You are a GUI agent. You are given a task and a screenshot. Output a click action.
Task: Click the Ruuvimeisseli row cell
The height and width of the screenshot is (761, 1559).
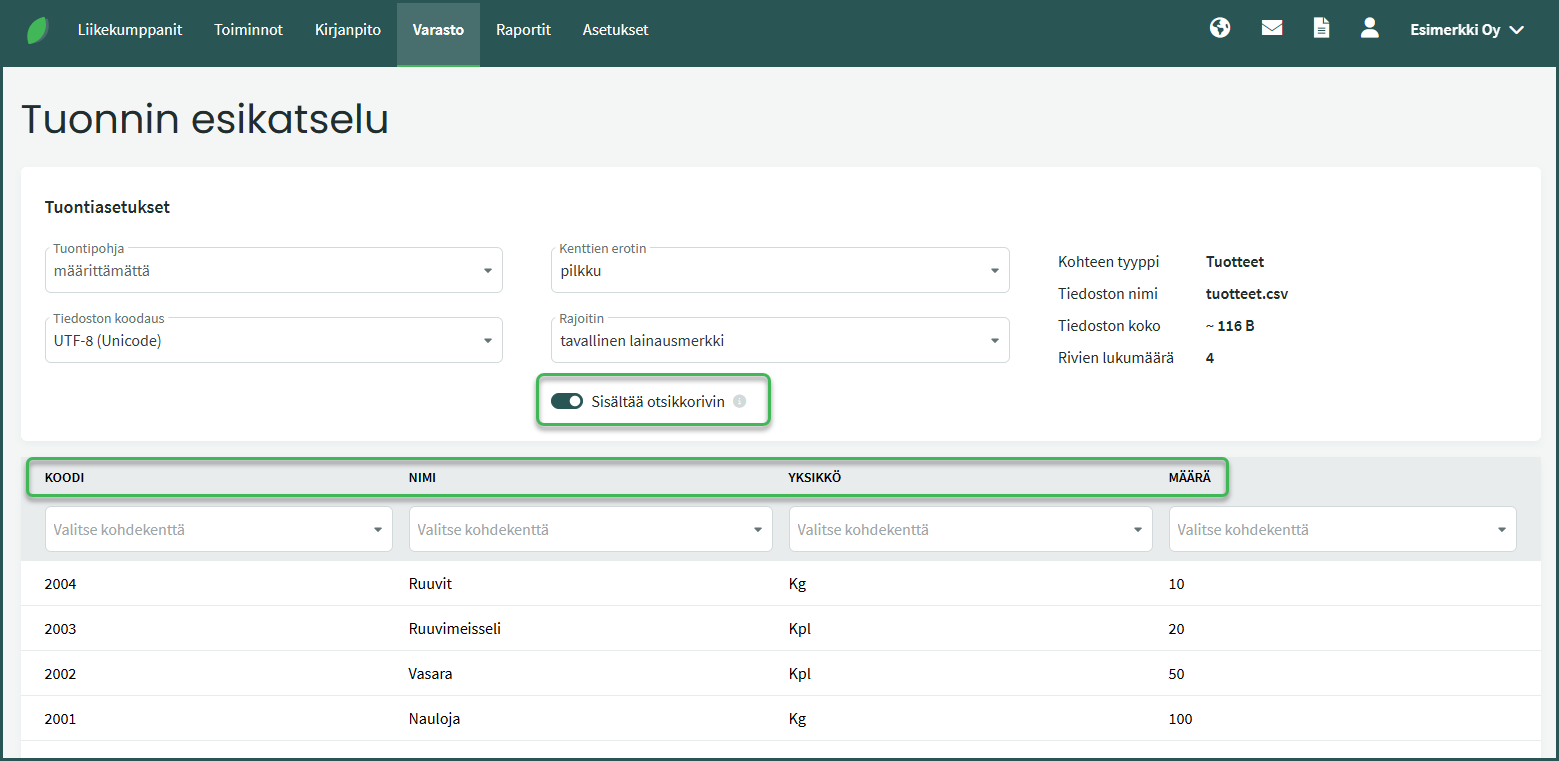tap(455, 629)
